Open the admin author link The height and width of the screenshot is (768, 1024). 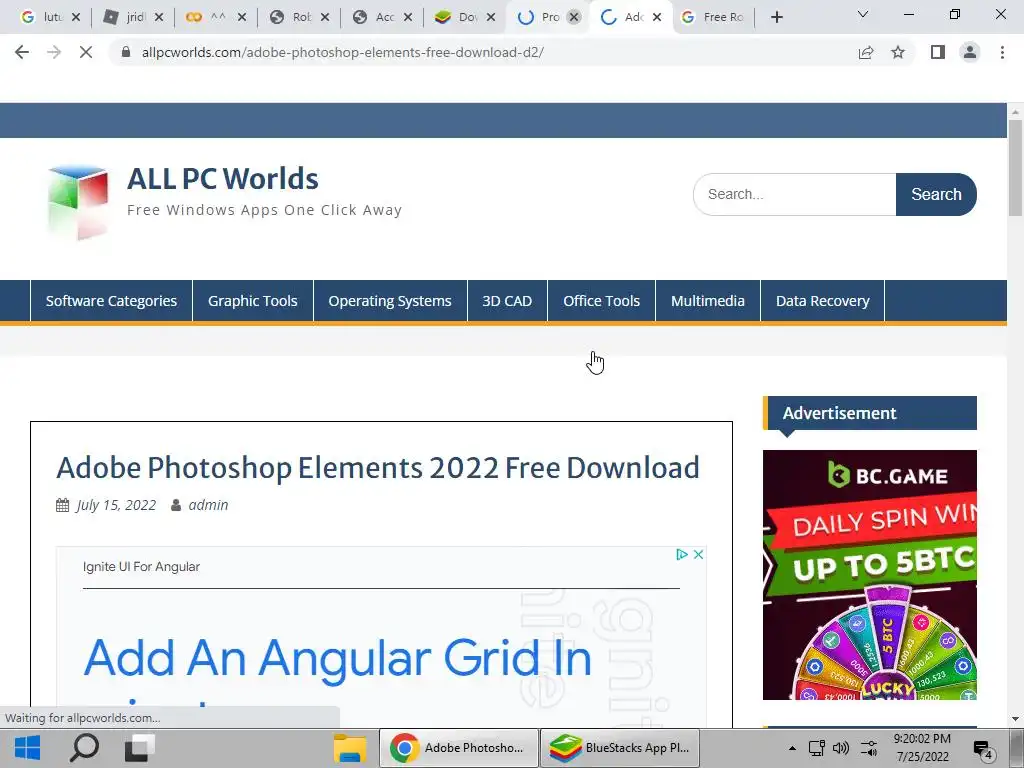point(208,505)
